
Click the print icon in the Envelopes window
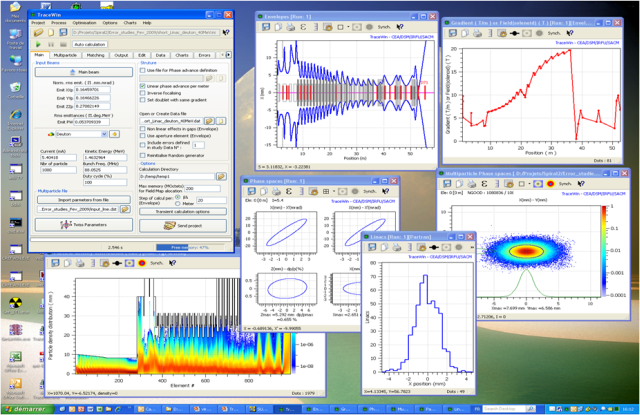[x=290, y=27]
